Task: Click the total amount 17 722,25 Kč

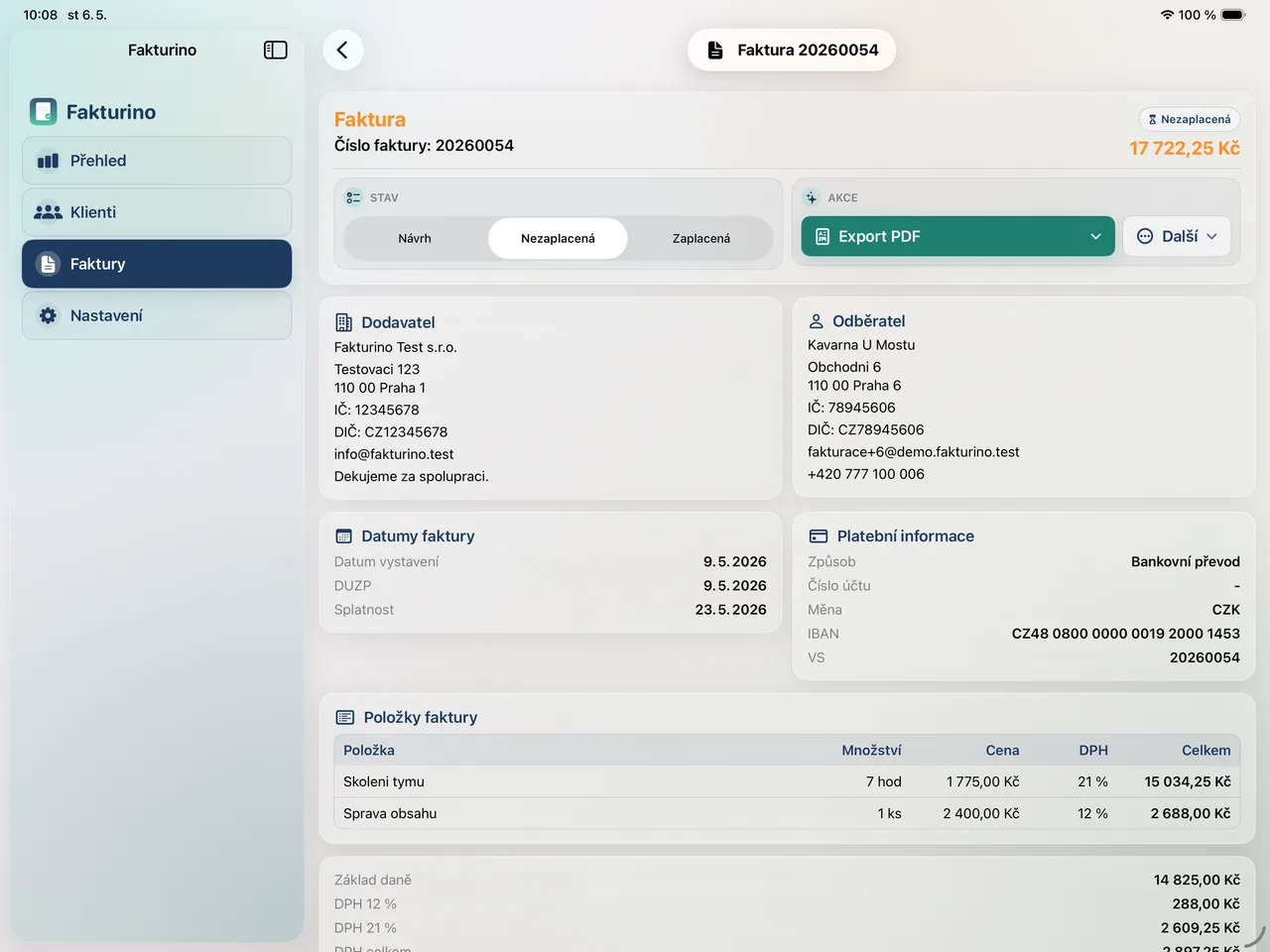Action: [1185, 148]
